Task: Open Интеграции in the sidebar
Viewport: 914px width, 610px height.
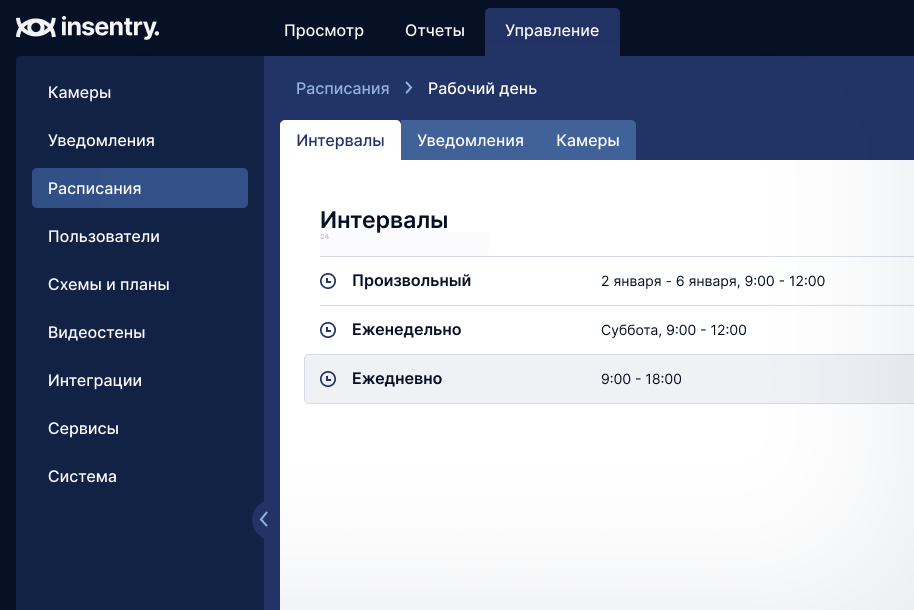Action: click(x=95, y=380)
